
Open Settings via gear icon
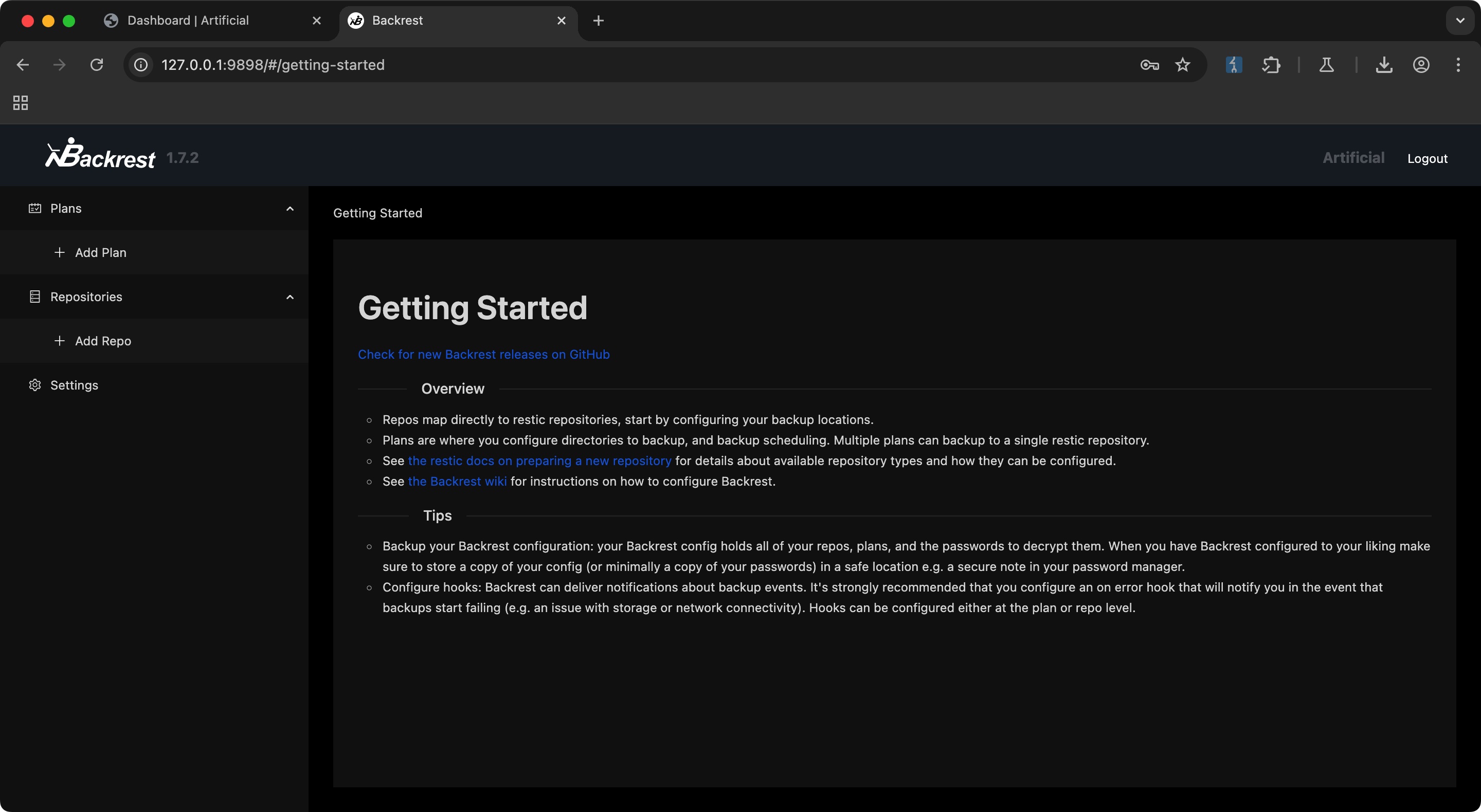(34, 385)
